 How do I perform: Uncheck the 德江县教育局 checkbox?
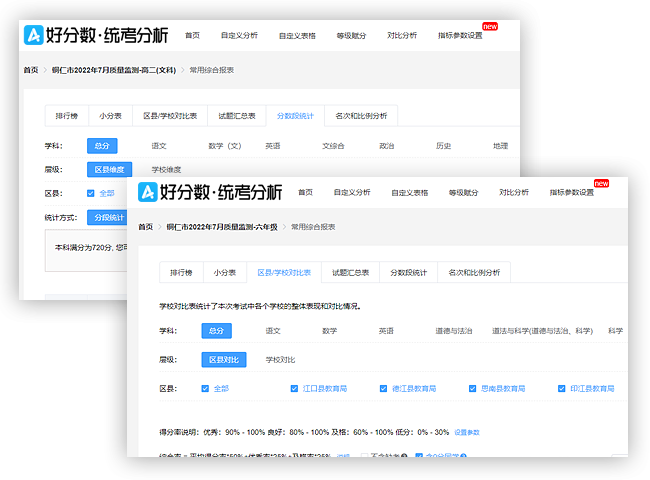pos(384,388)
